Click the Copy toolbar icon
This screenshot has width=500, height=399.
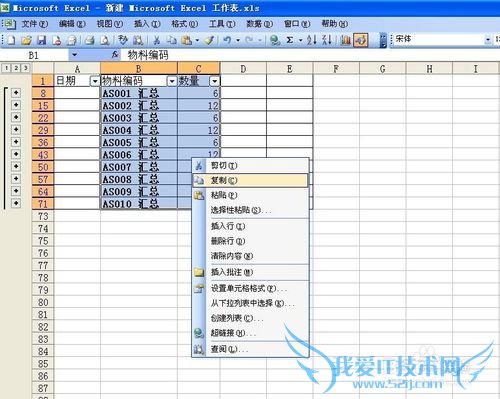pos(172,40)
